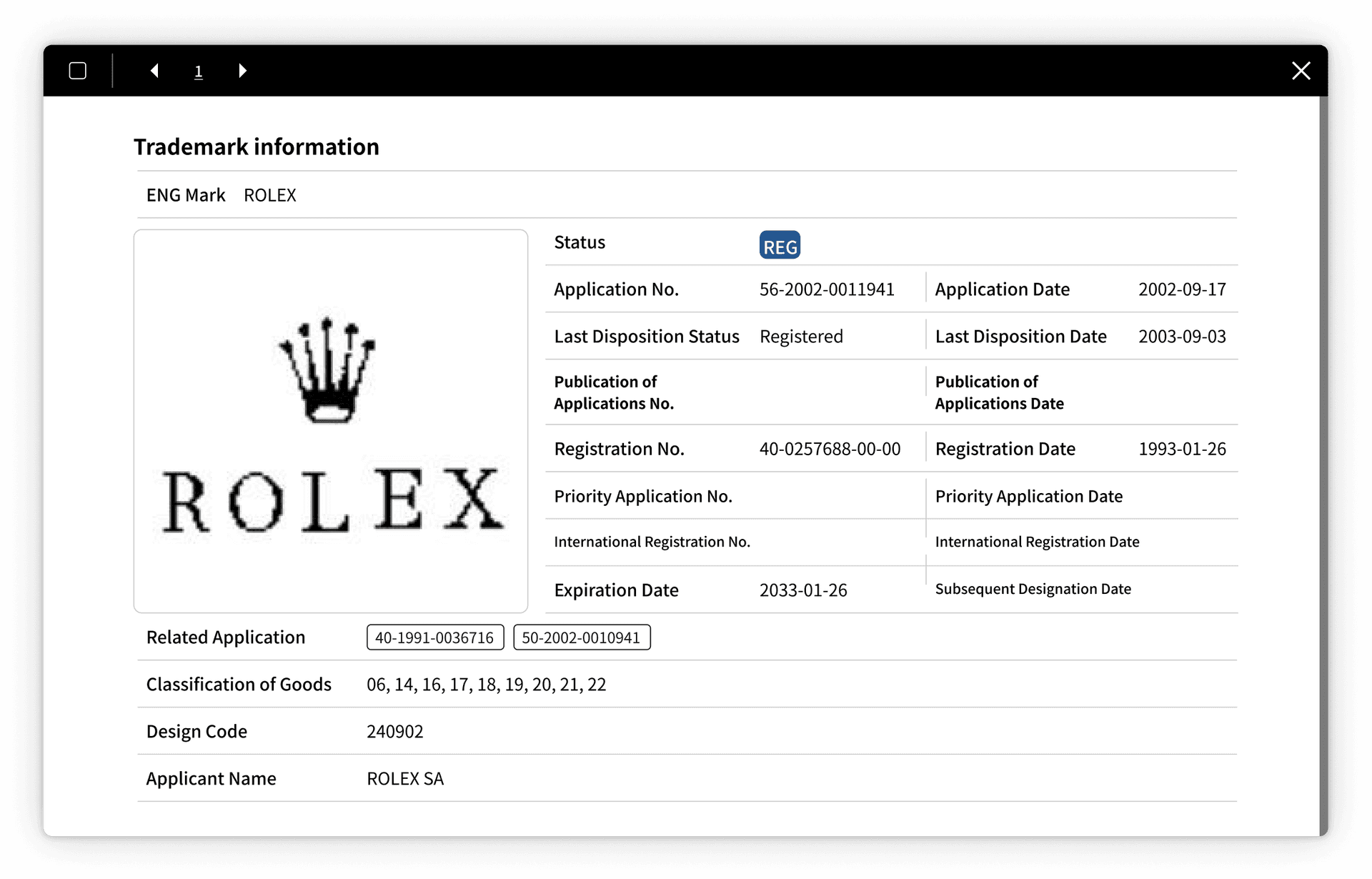
Task: Click the Registered disposition status value
Action: (x=801, y=337)
